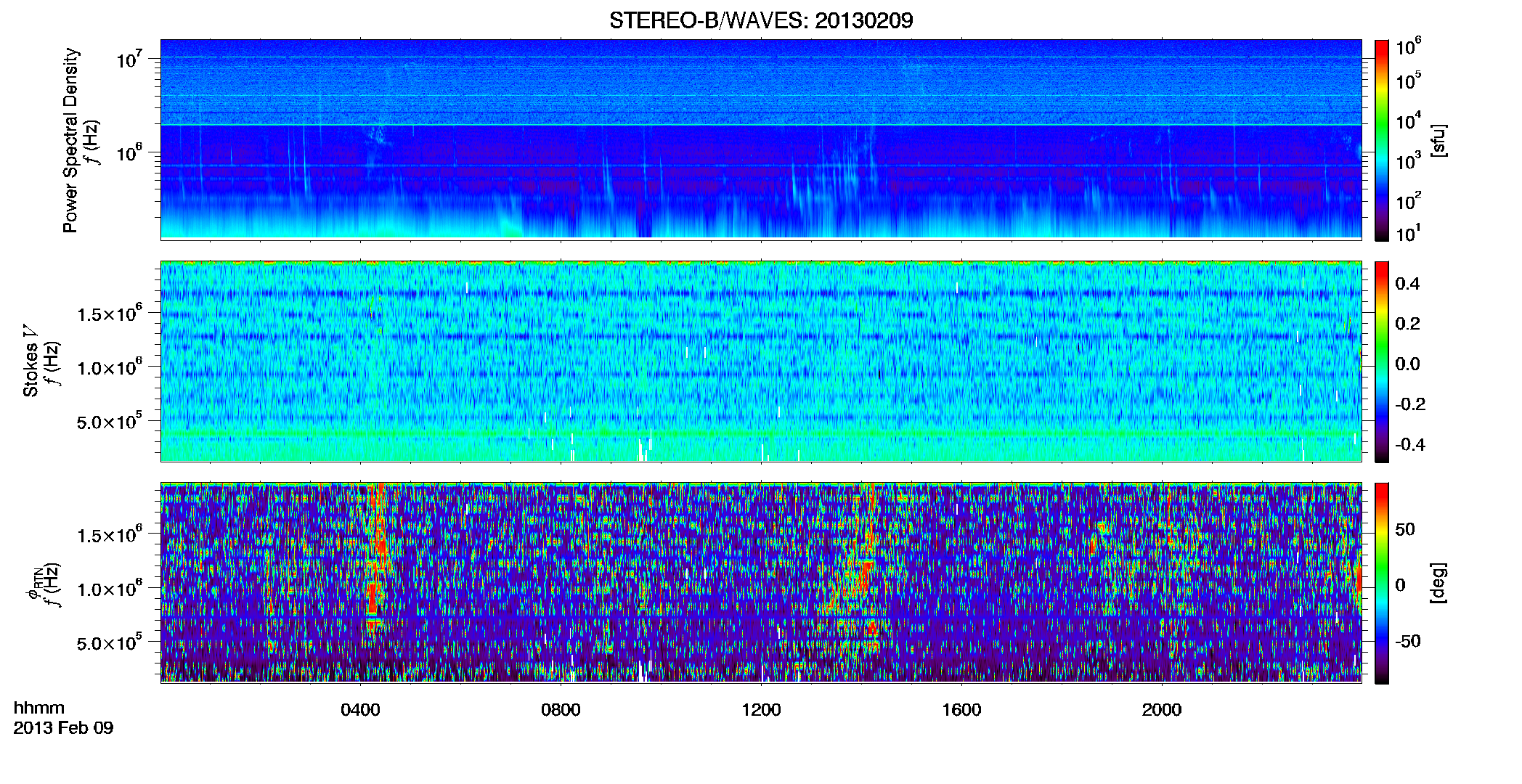Click the 1.0×10^6 tick of Stokes panel
The height and width of the screenshot is (784, 1522).
coord(109,367)
